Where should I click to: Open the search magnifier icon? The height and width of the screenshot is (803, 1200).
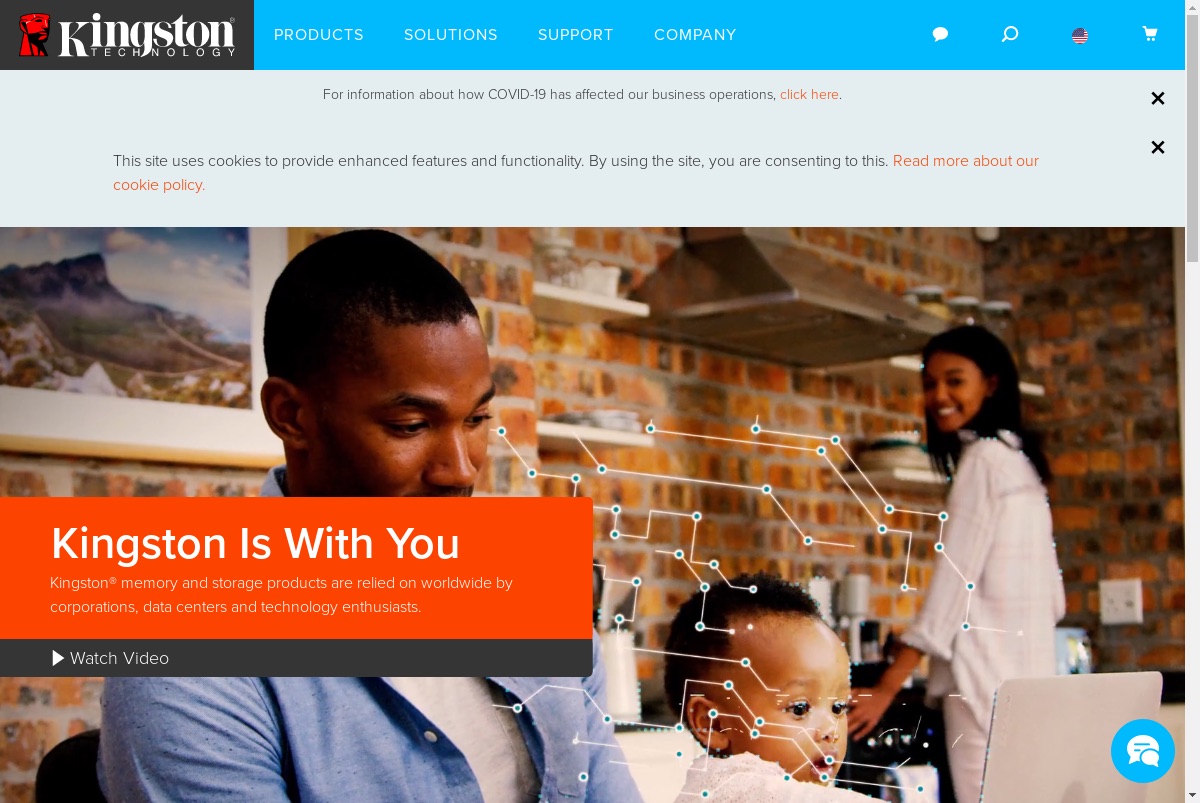pos(1010,34)
